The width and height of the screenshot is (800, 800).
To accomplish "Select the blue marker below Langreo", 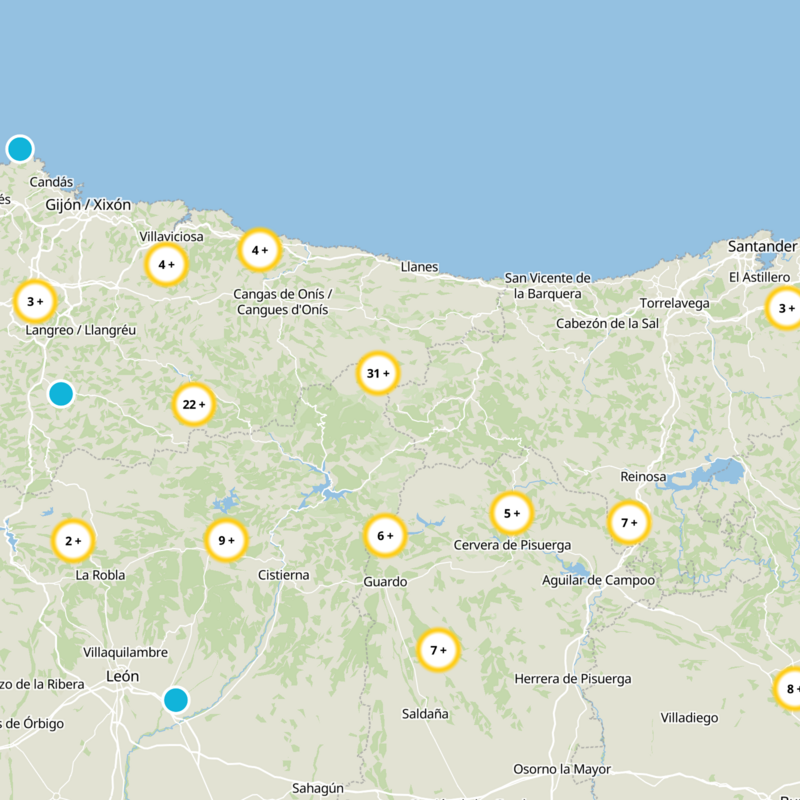I will tap(62, 394).
